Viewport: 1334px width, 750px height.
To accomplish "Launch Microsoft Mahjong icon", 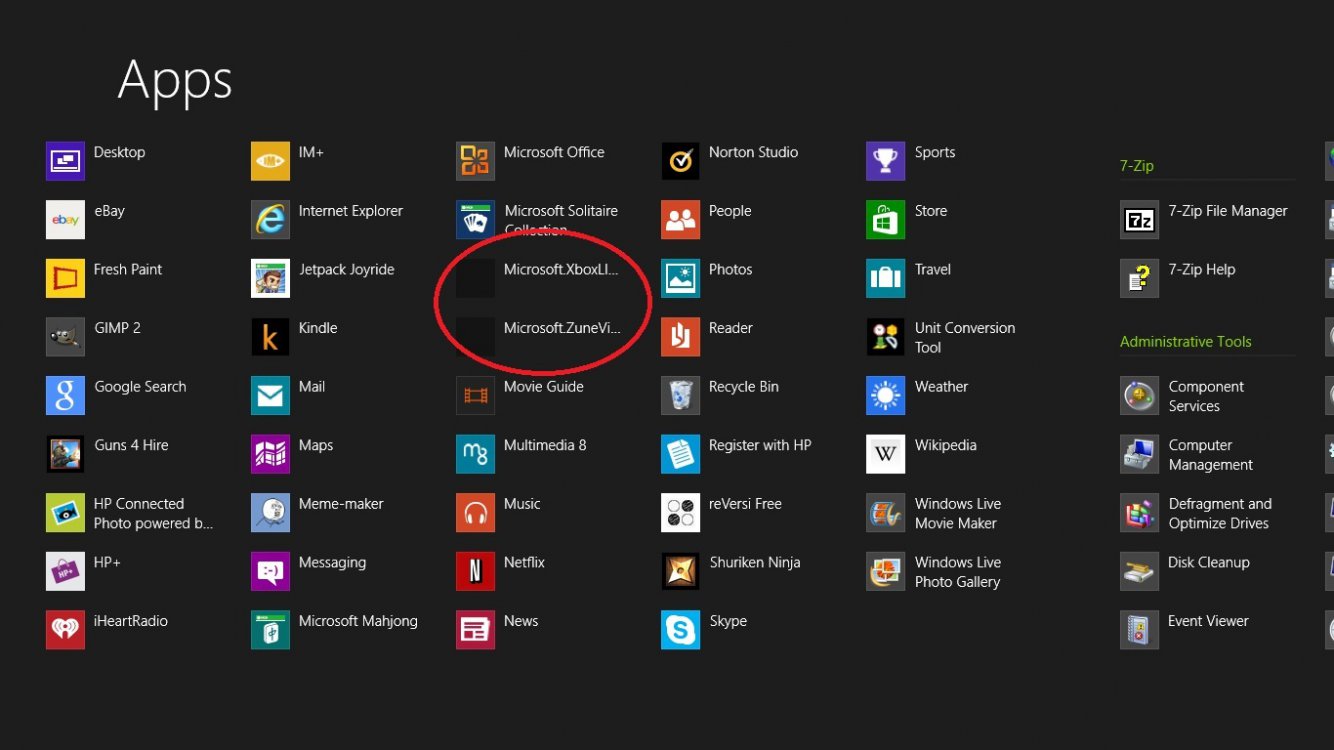I will coord(270,630).
